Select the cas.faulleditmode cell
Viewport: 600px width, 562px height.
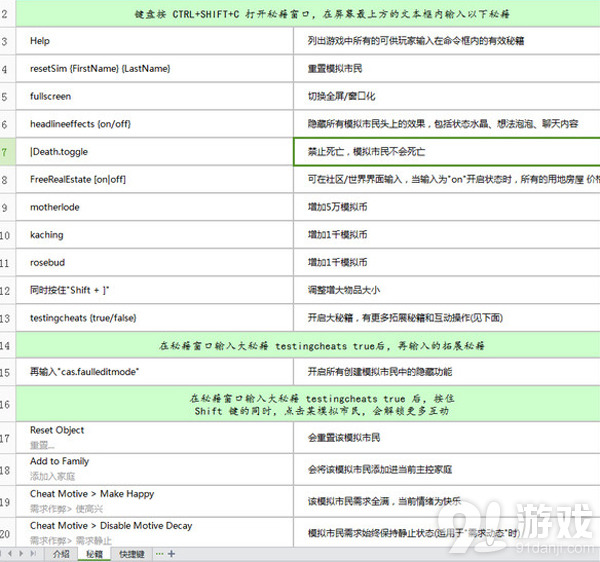(x=155, y=372)
